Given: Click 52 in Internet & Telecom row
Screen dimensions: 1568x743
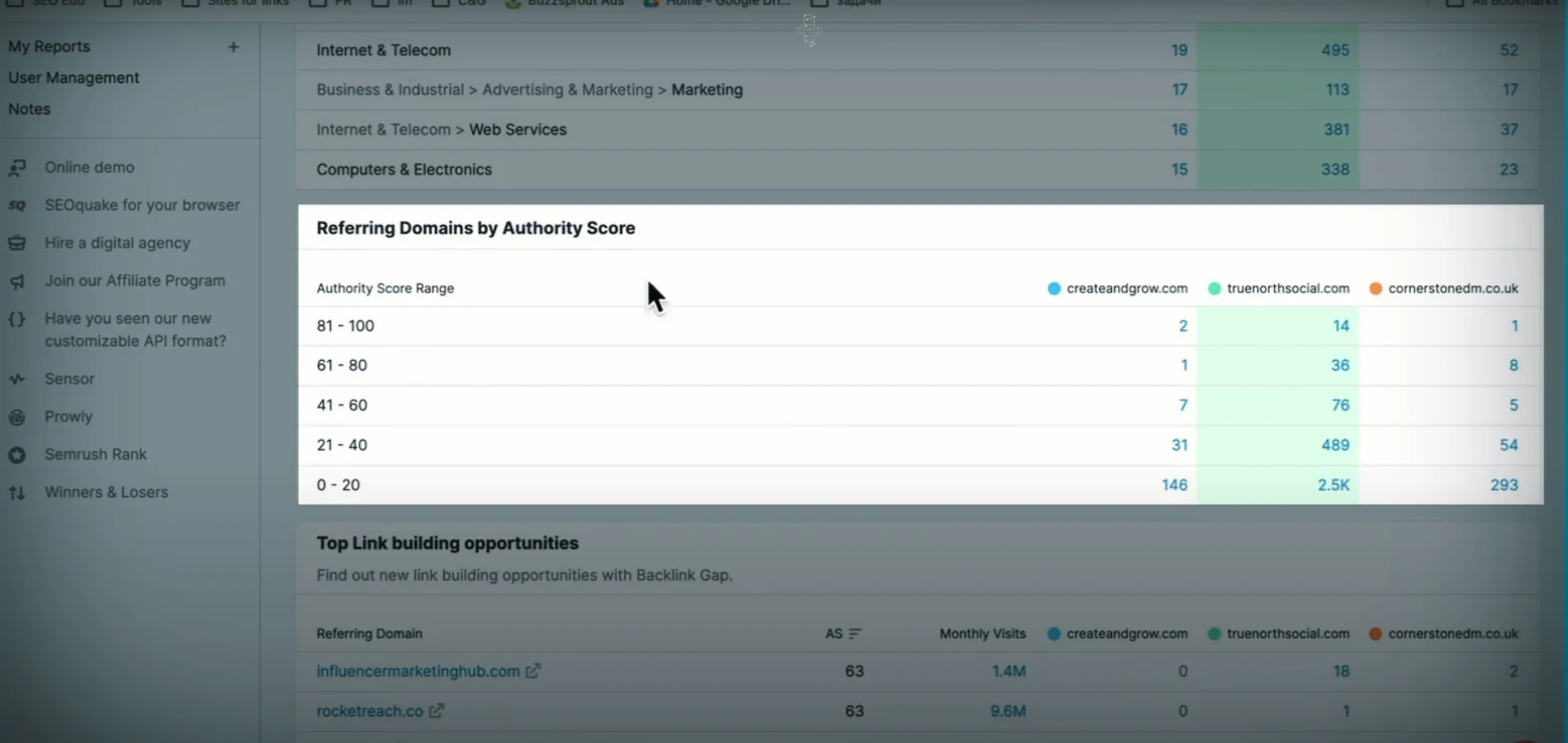Looking at the screenshot, I should coord(1509,50).
